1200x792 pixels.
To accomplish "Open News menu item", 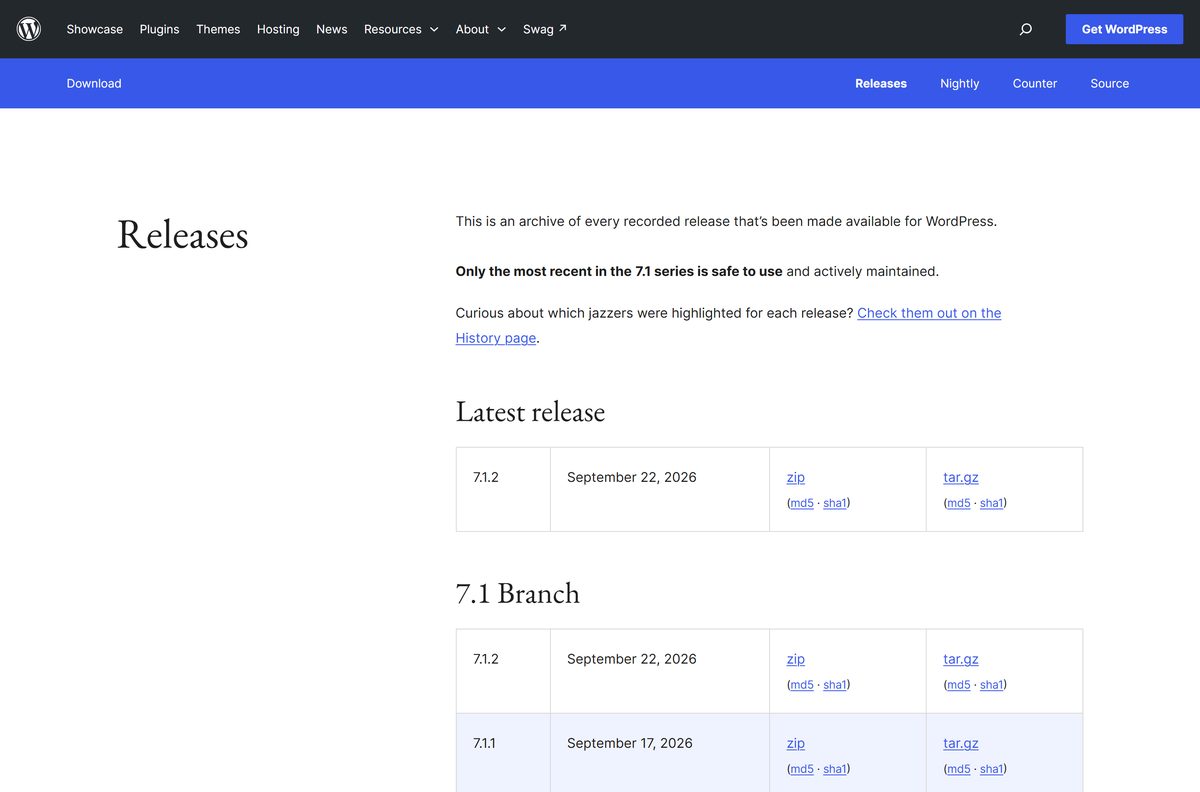I will tap(332, 29).
